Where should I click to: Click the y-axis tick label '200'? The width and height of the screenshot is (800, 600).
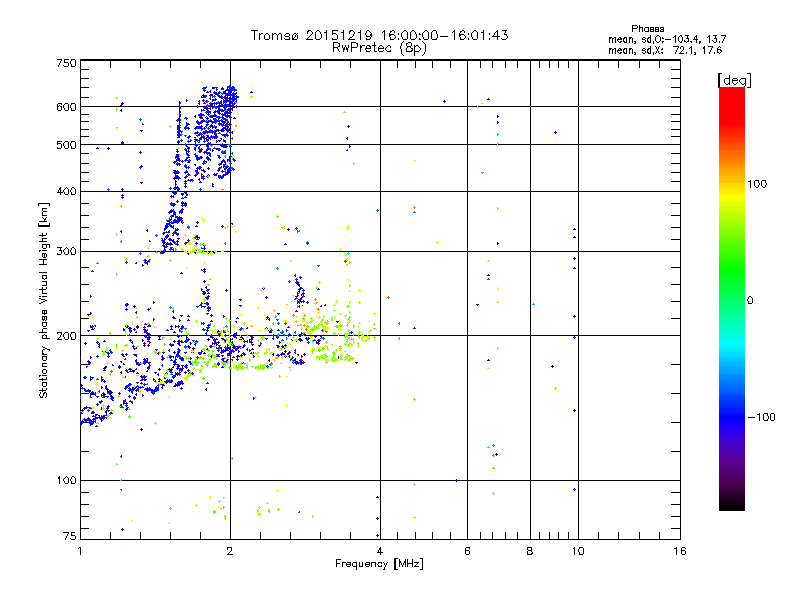[66, 336]
